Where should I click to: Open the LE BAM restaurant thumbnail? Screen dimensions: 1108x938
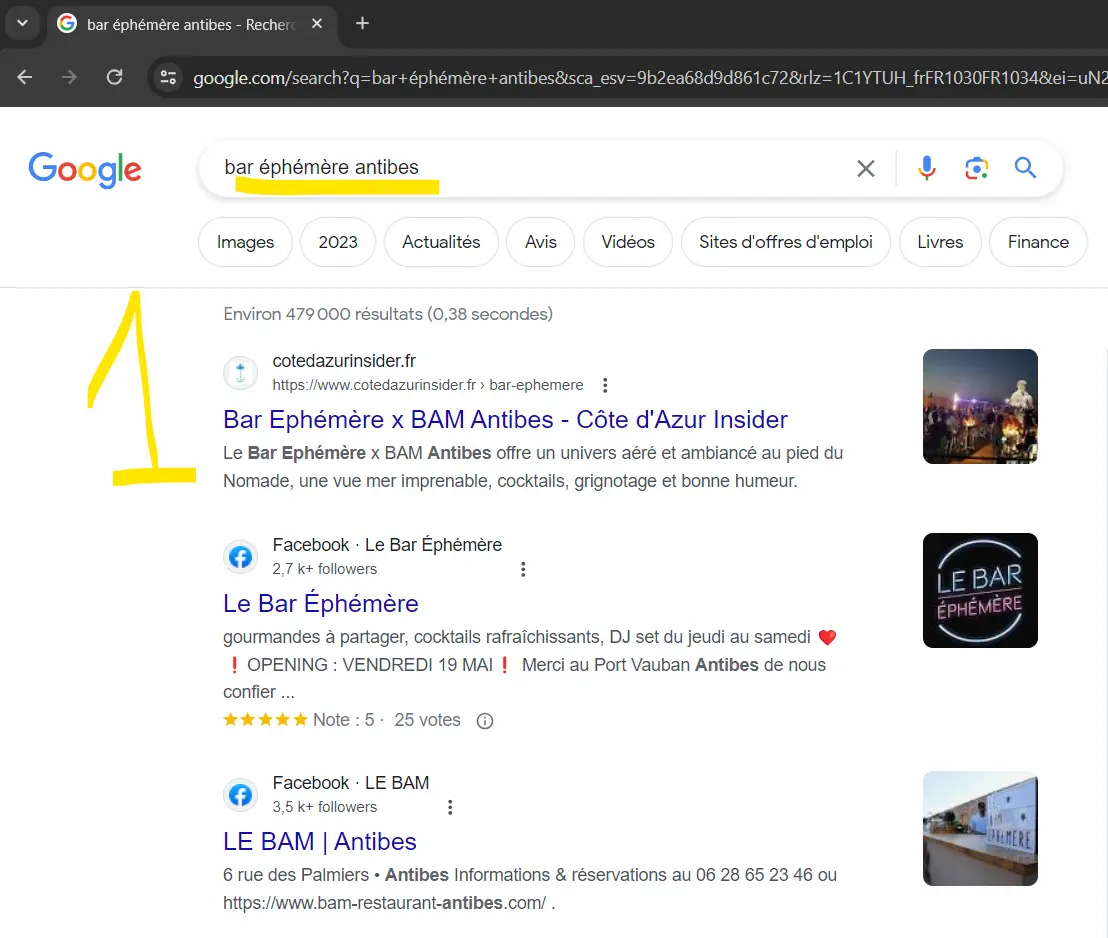tap(980, 828)
